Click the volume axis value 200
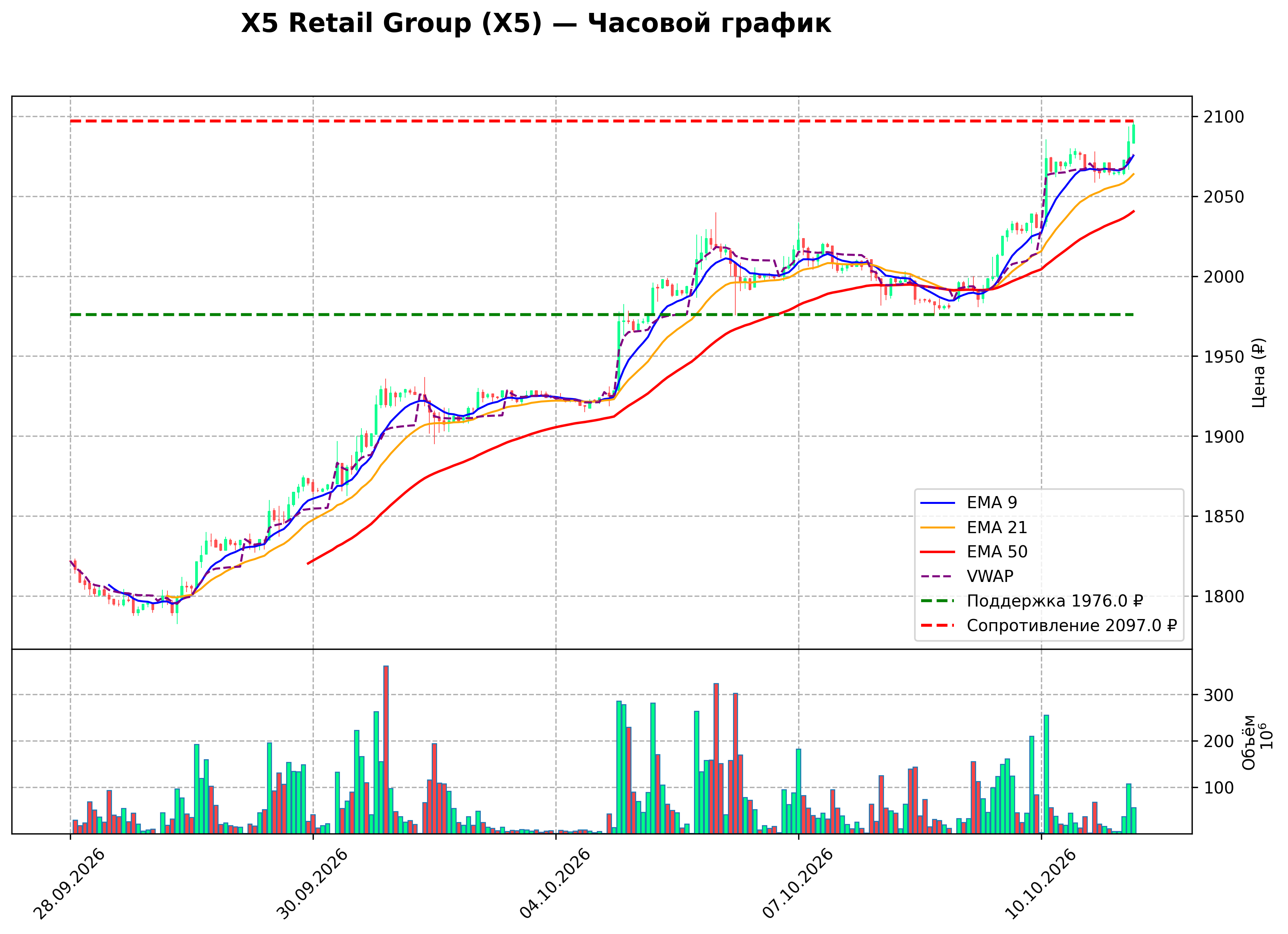This screenshot has width=1288, height=934. tap(1219, 742)
